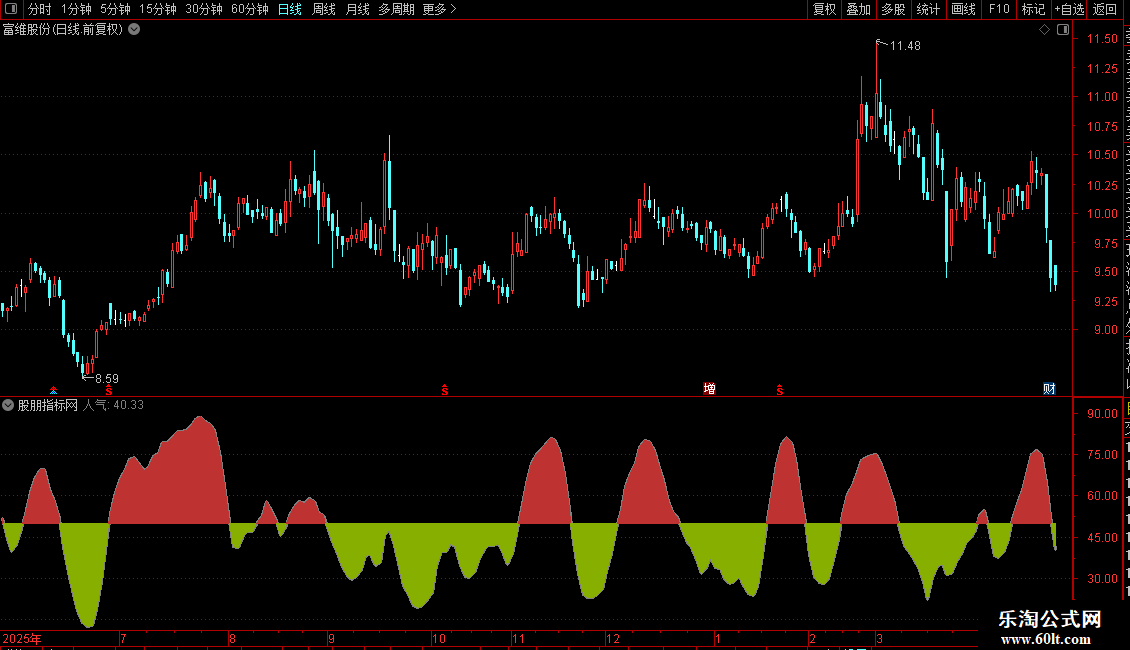The image size is (1130, 650).
Task: Open the 统计 statistics tool
Action: click(x=927, y=9)
